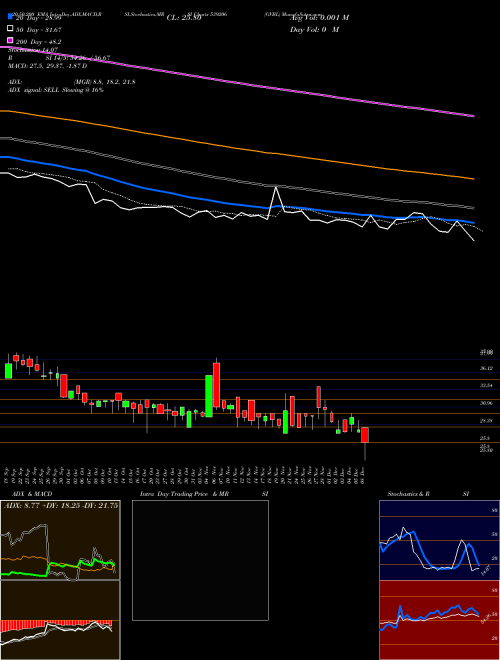Image resolution: width=500 pixels, height=660 pixels.
Task: Click the magenta 200 Day EMA legend swatch
Action: tap(10, 41)
